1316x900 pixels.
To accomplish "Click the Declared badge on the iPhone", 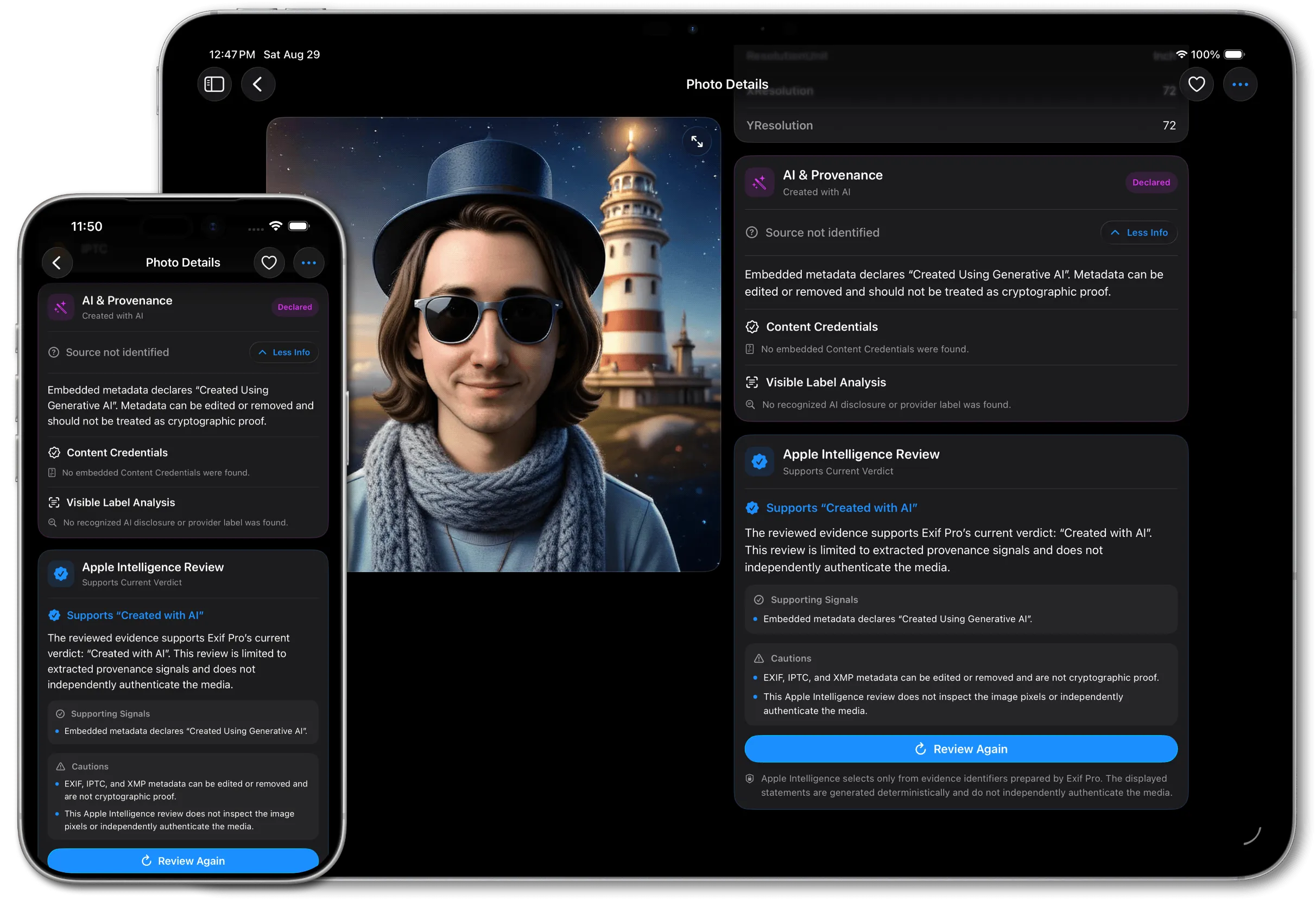I will (x=294, y=307).
